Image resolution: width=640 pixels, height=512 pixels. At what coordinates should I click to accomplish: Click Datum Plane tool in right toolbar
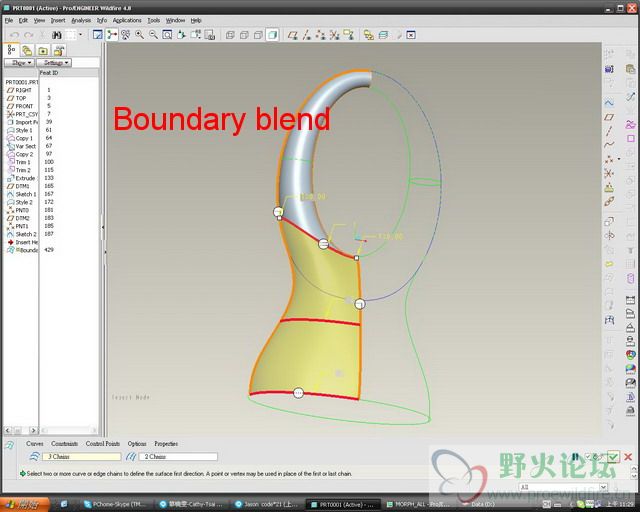609,118
